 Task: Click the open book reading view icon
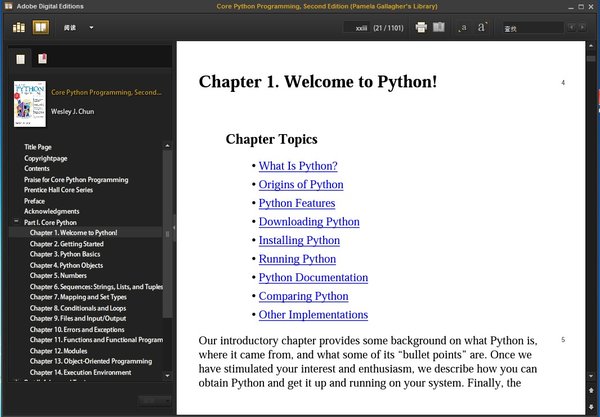40,27
